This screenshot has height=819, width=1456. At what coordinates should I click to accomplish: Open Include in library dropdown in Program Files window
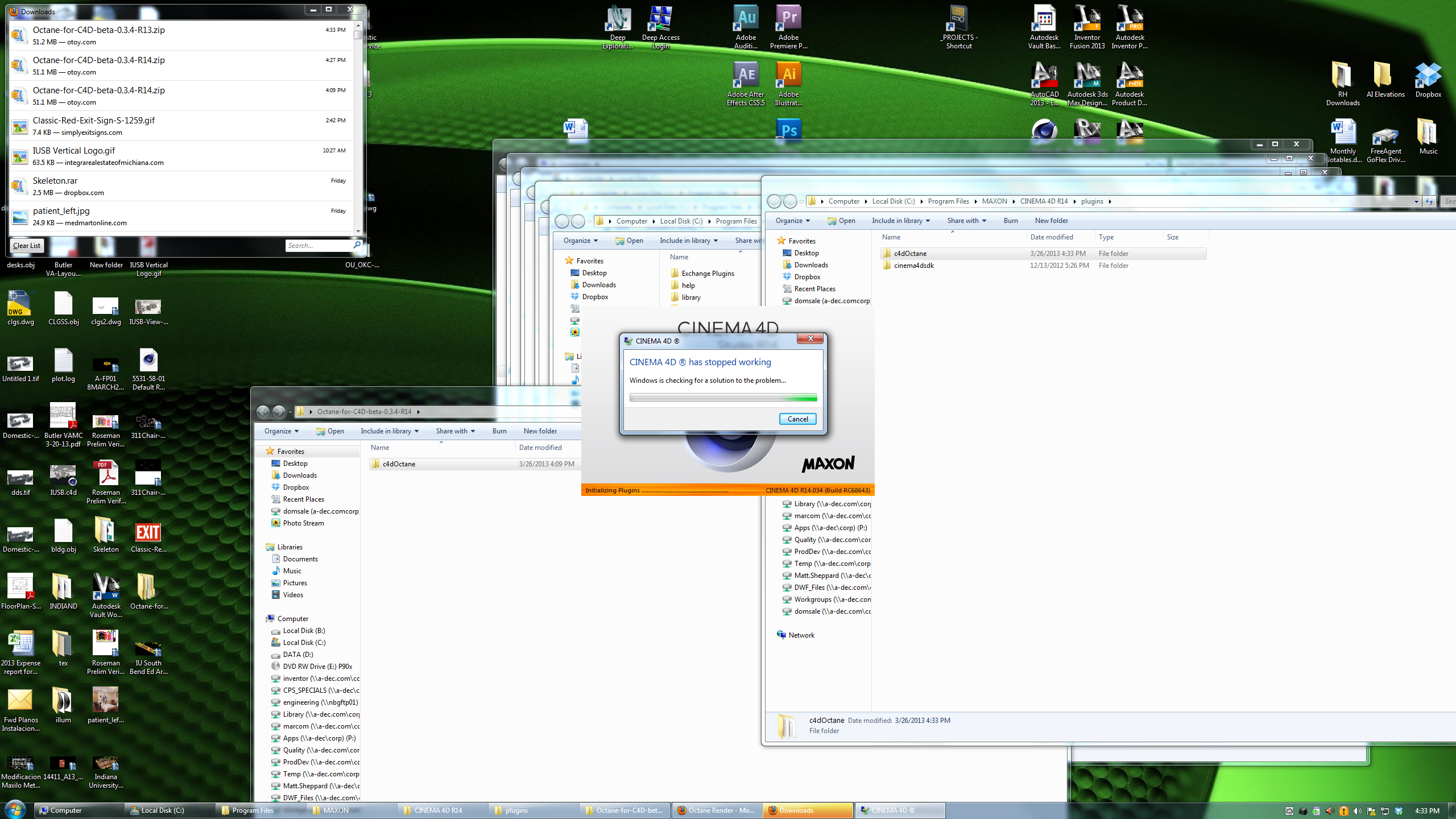coord(689,241)
